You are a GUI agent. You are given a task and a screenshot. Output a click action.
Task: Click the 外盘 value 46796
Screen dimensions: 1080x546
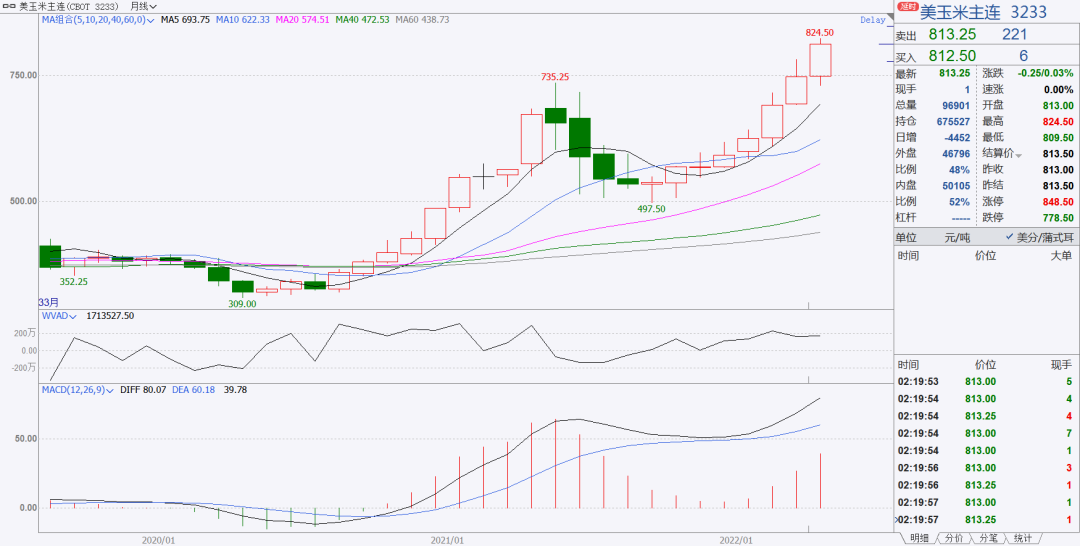[955, 154]
